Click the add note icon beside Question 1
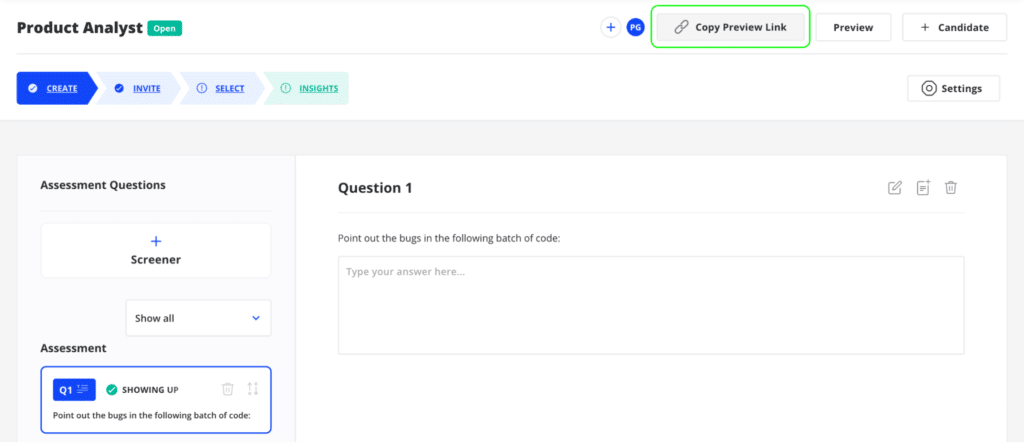The image size is (1024, 443). click(x=923, y=188)
